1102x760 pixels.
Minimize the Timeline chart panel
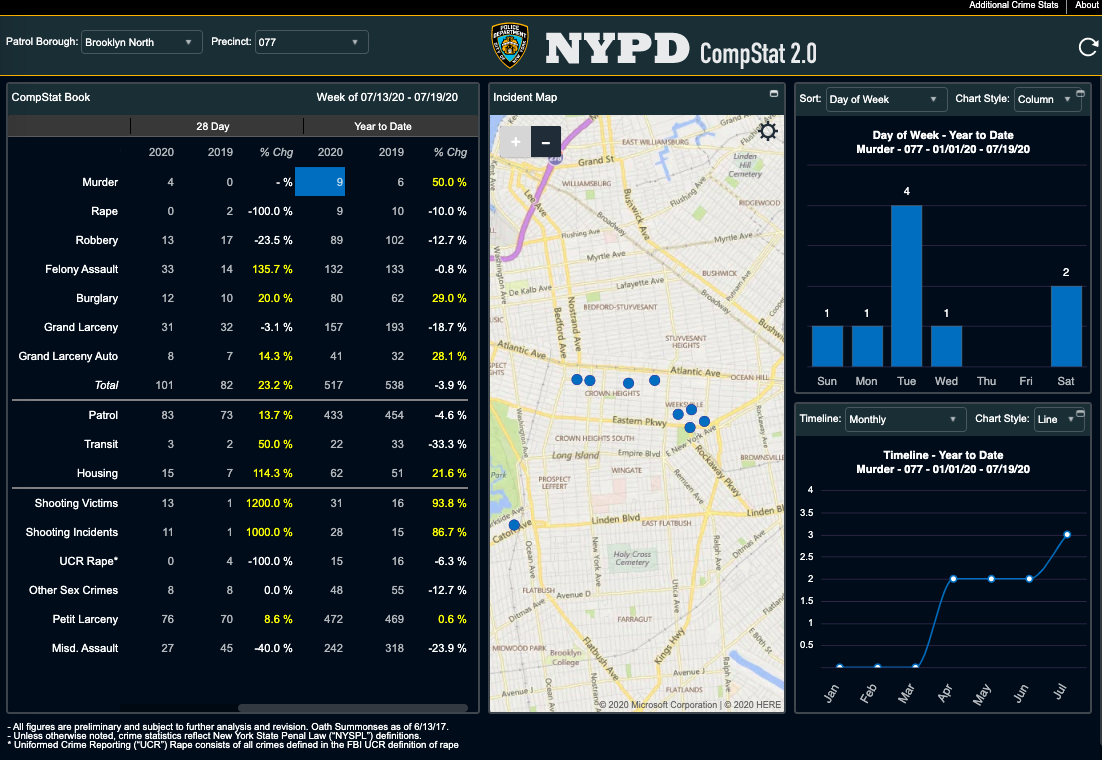(1080, 413)
